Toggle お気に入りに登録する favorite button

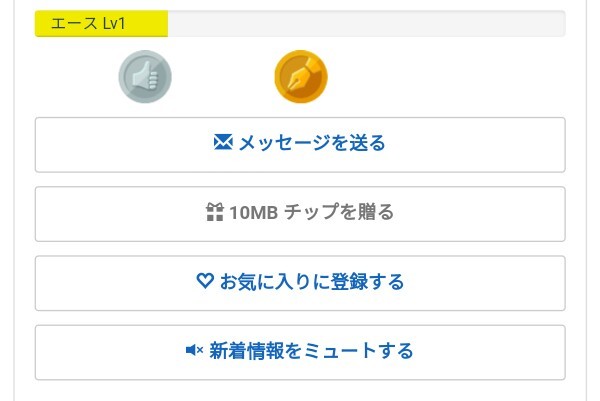click(300, 283)
